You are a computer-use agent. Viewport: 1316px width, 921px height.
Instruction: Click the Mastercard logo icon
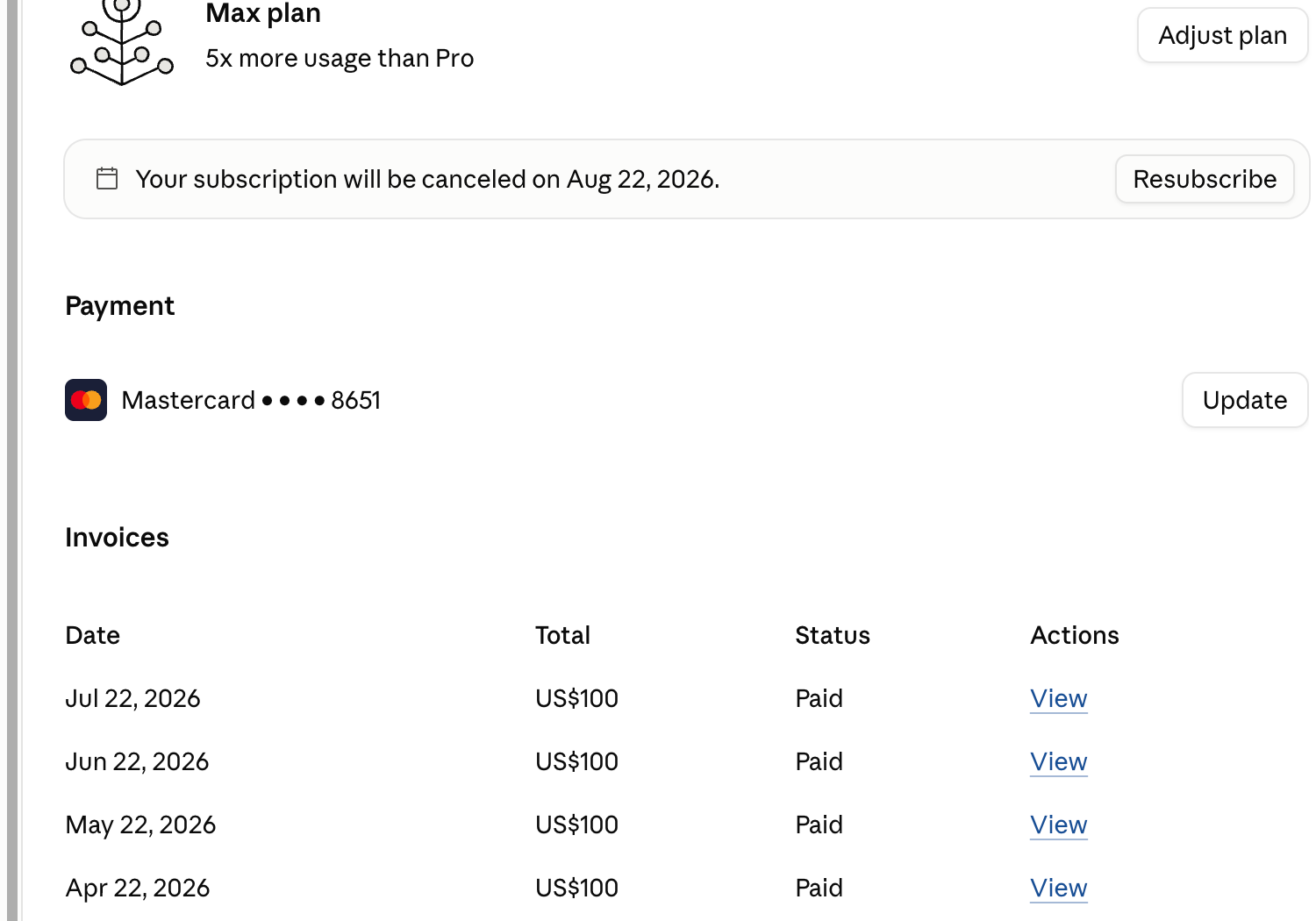pos(86,400)
